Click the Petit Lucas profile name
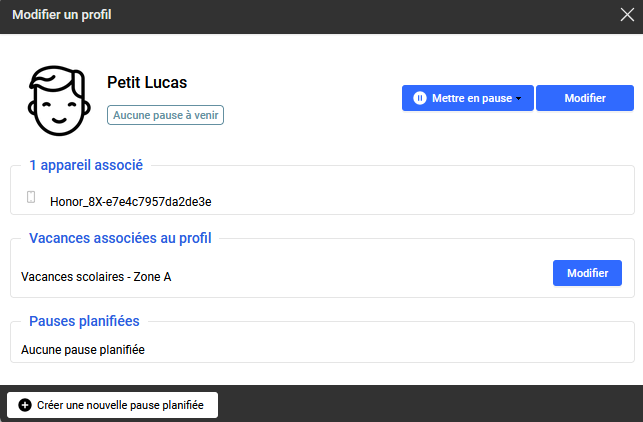 point(147,83)
